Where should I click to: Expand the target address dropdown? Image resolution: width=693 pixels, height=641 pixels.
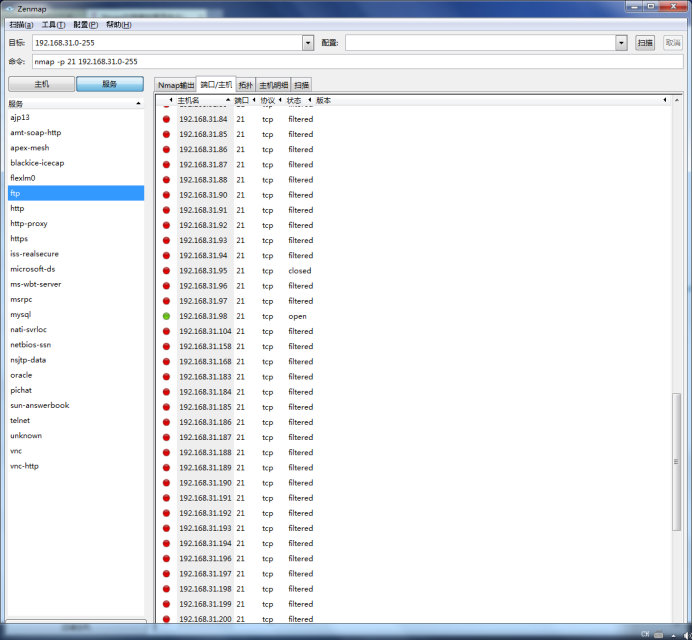[308, 43]
